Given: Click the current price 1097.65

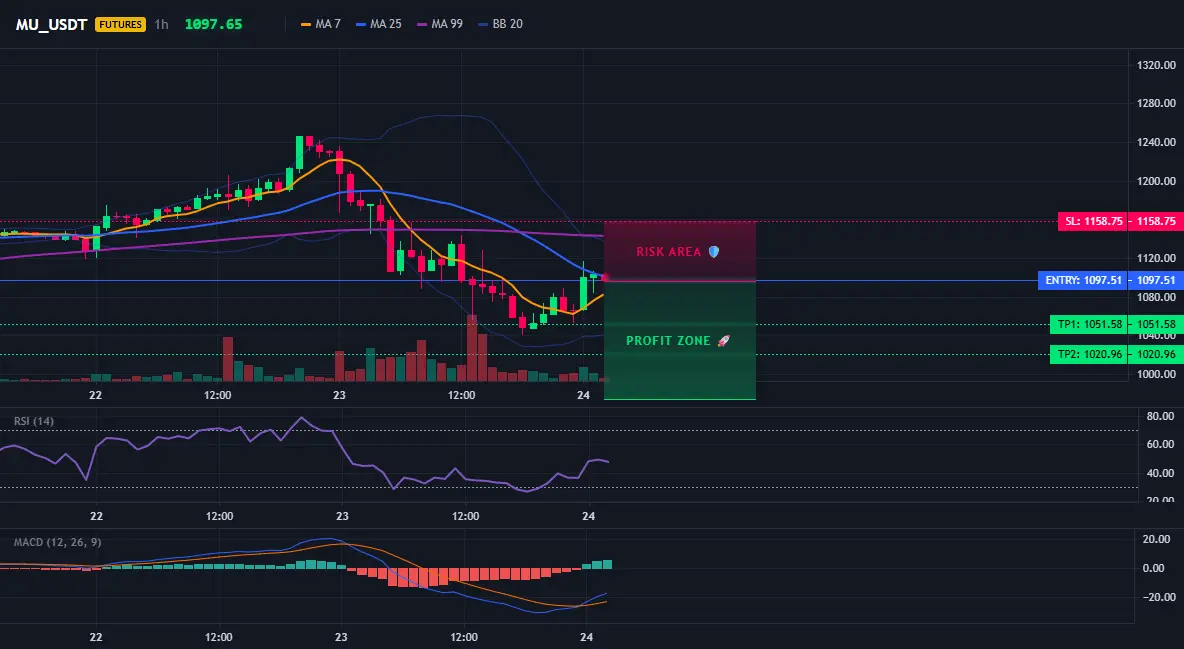Looking at the screenshot, I should click(214, 24).
